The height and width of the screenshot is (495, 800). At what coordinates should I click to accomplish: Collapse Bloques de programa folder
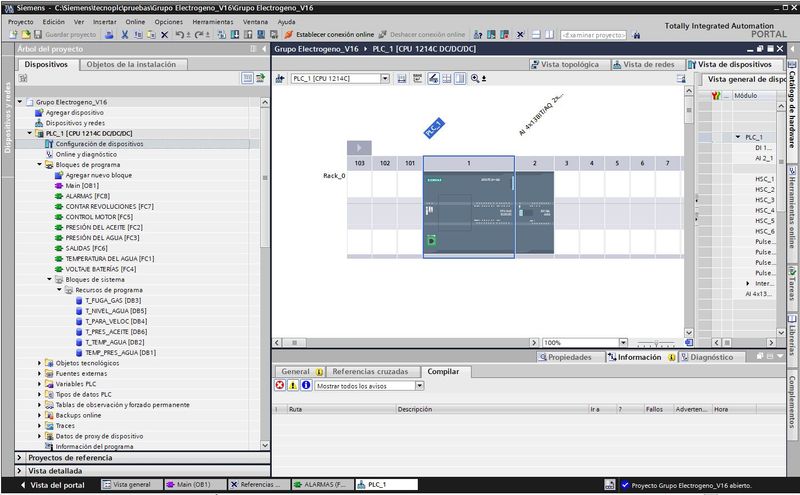tap(39, 164)
